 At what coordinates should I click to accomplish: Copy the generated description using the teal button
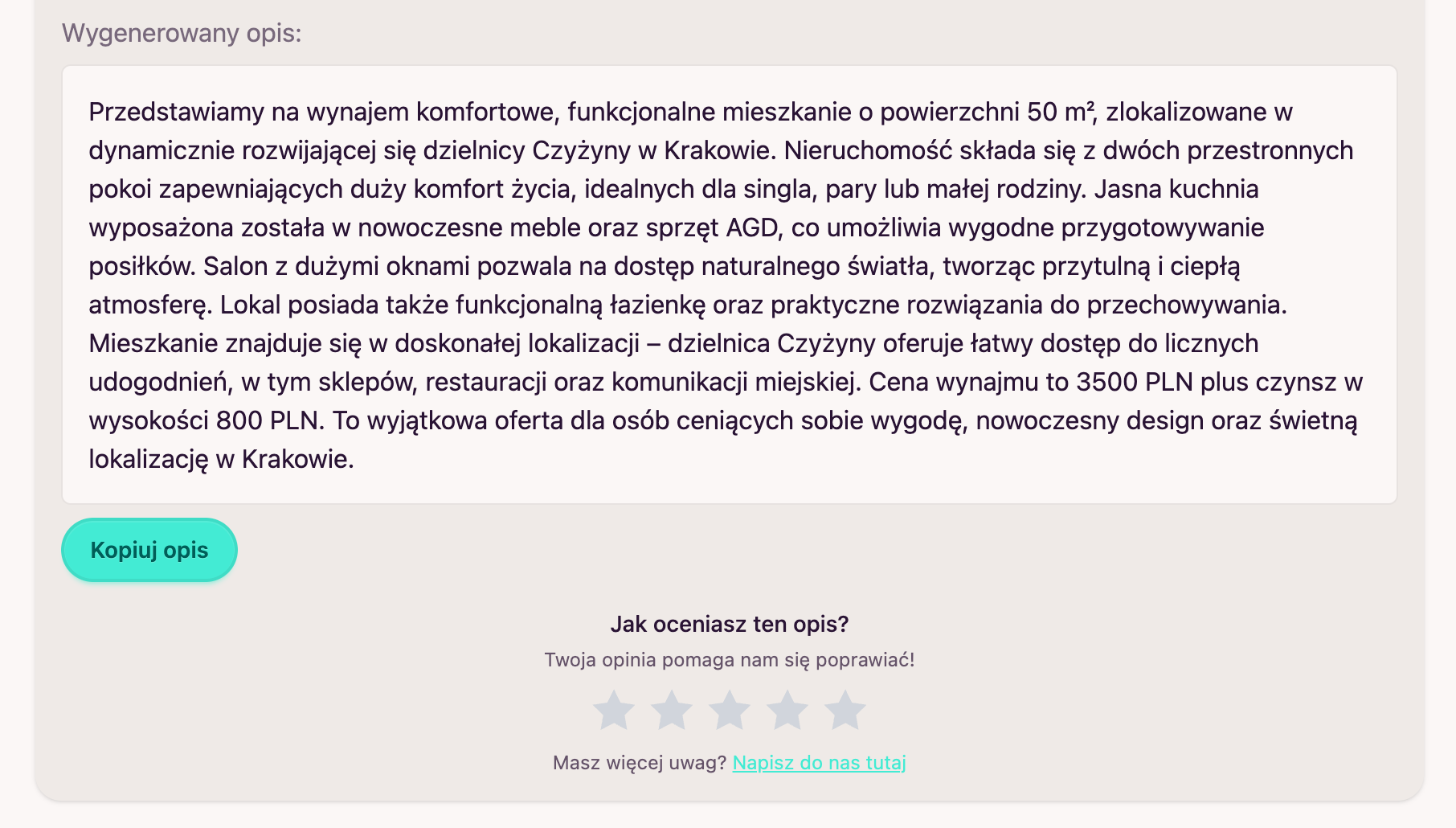coord(149,550)
